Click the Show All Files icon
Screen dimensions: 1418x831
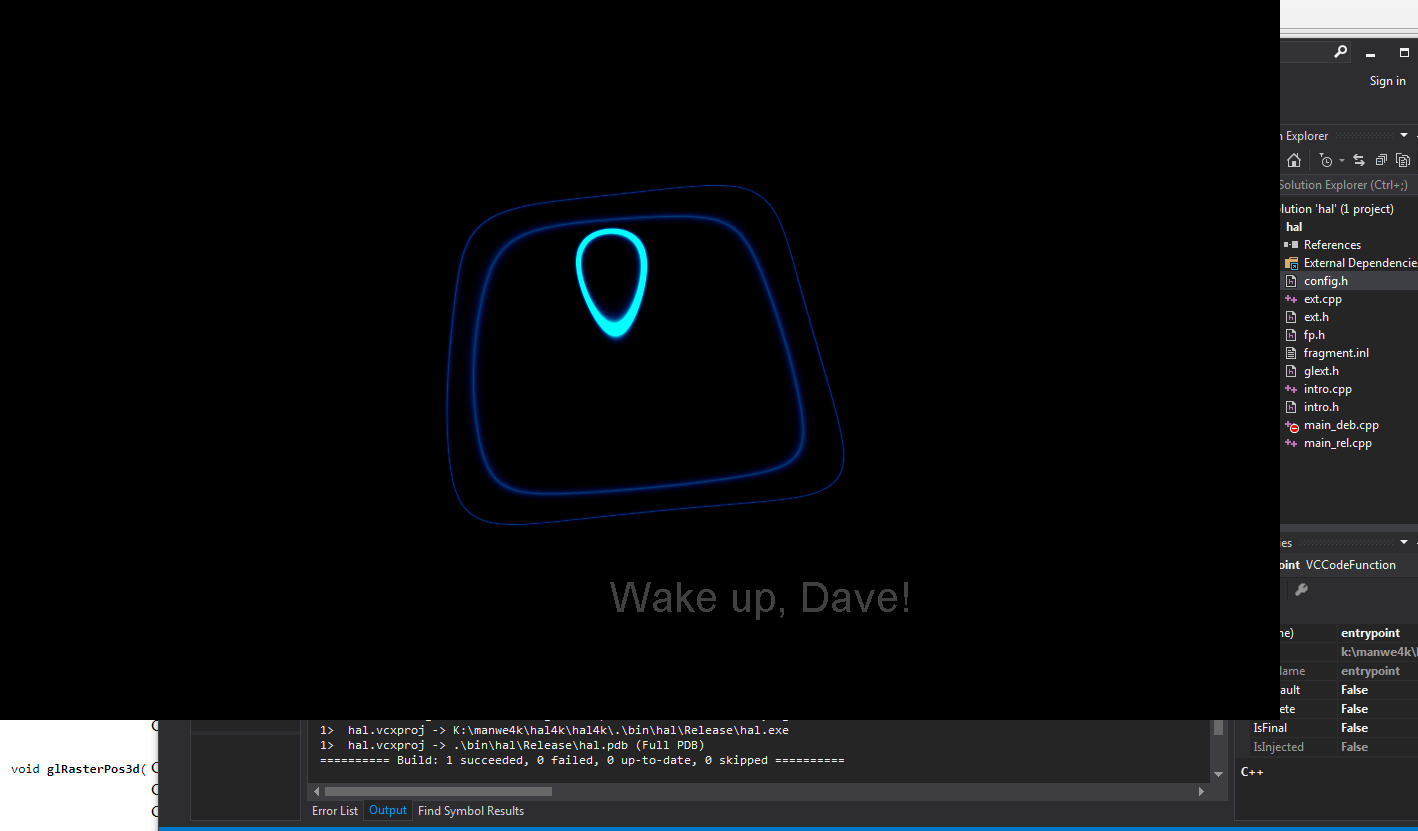point(1403,160)
